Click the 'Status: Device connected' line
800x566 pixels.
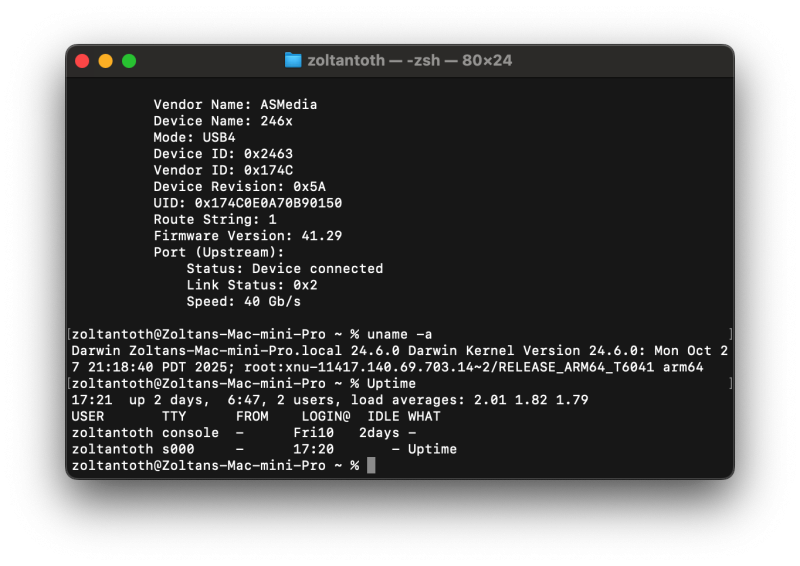(x=285, y=268)
